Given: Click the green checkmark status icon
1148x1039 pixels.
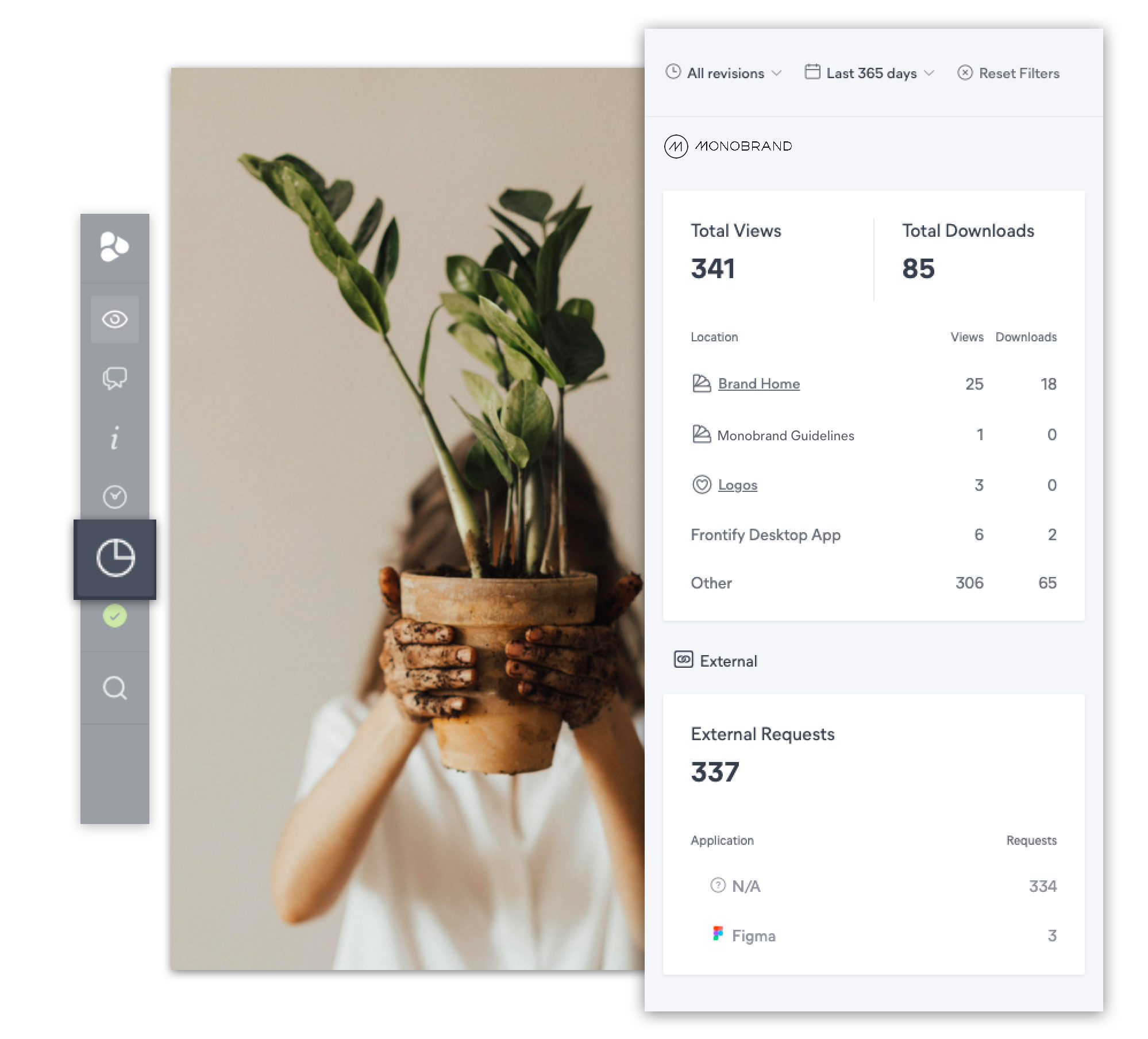Looking at the screenshot, I should click(114, 616).
